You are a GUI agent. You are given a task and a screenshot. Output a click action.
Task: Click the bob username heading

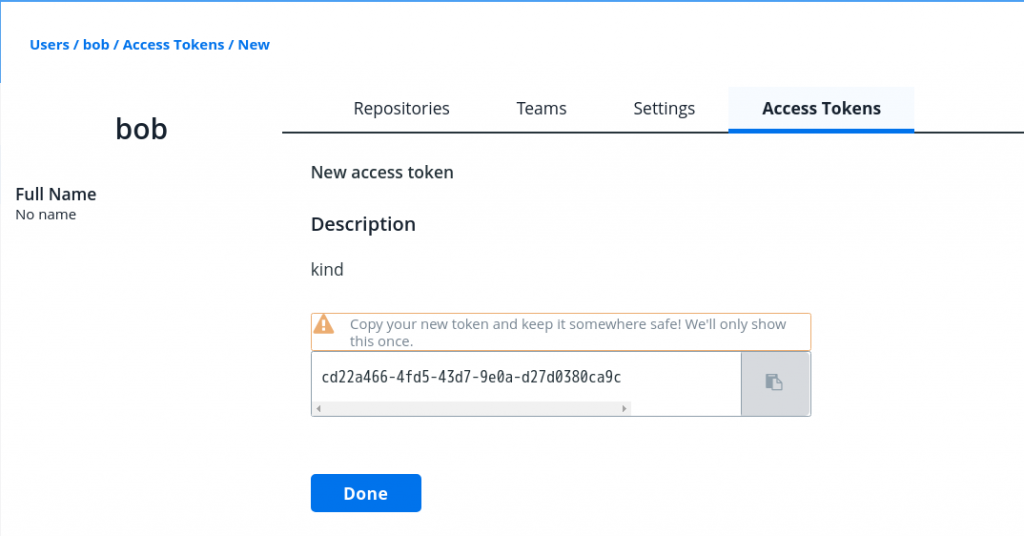point(142,129)
